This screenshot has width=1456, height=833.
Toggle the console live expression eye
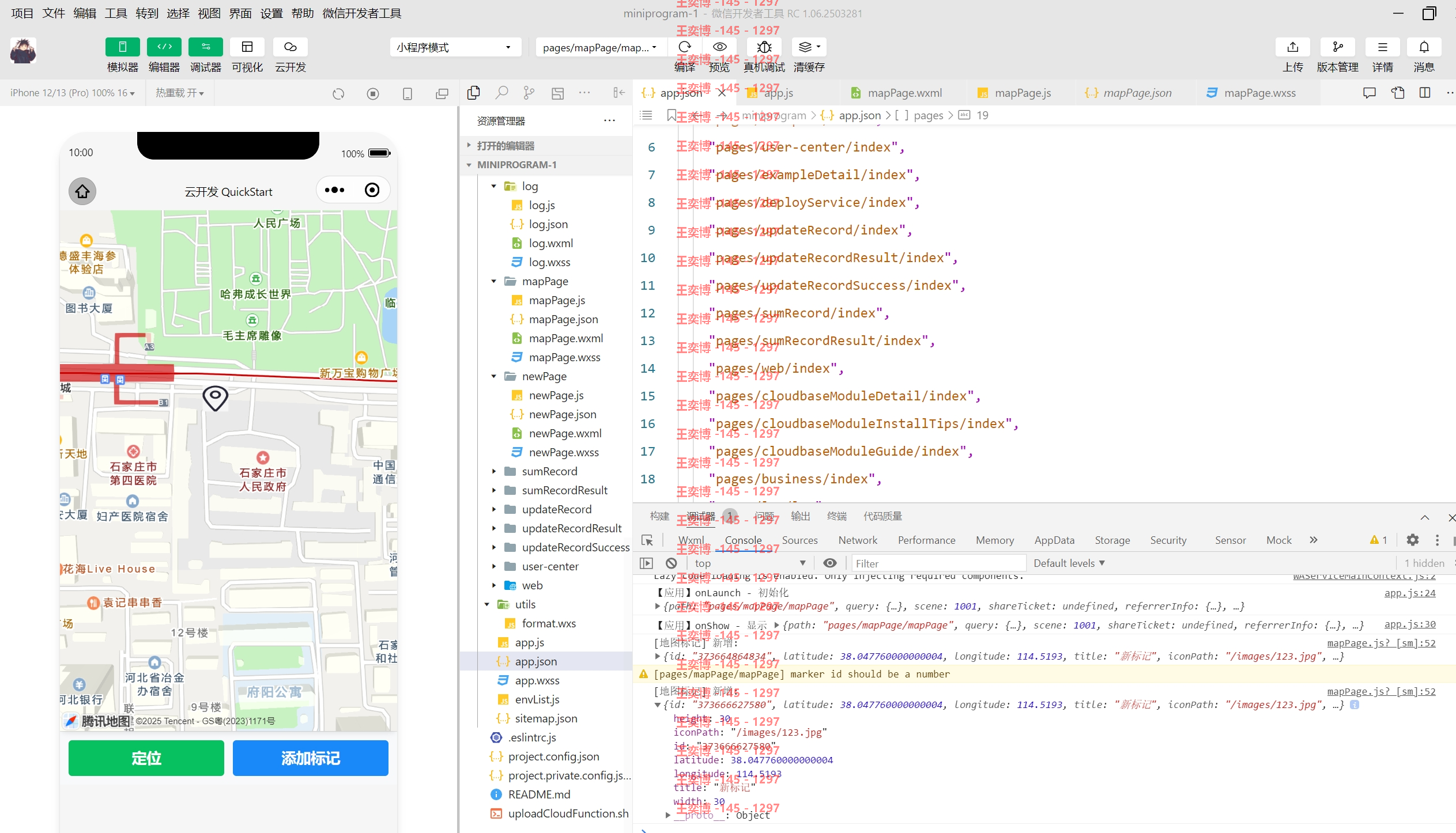[x=830, y=563]
